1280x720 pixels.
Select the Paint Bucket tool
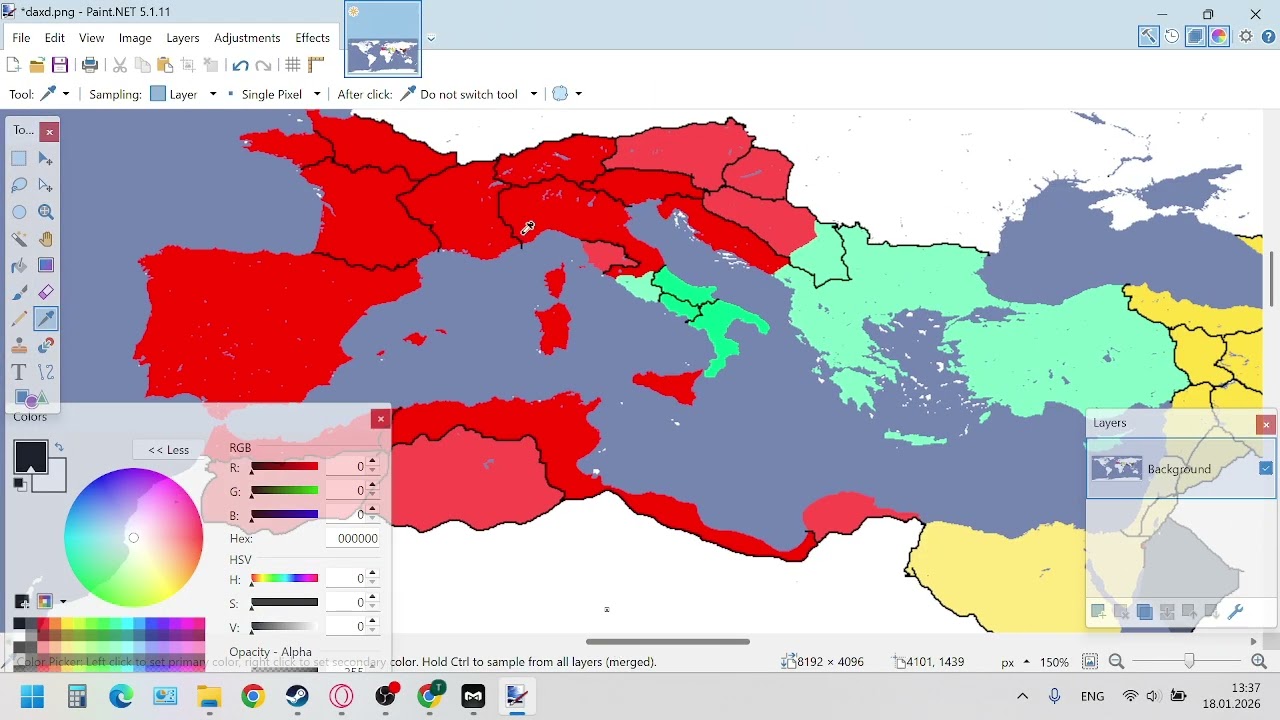[x=19, y=266]
